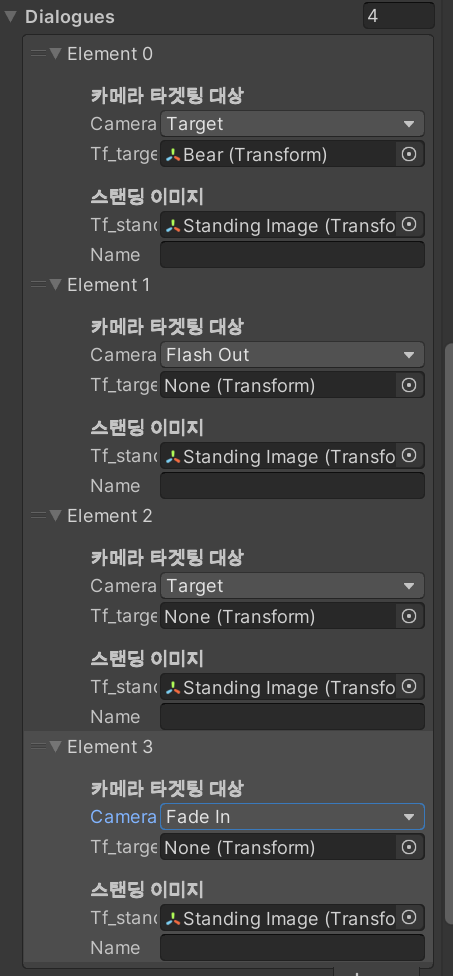Screen dimensions: 453x976
Task: Open object picker for Element 2 Tf_target
Action: pyautogui.click(x=409, y=616)
